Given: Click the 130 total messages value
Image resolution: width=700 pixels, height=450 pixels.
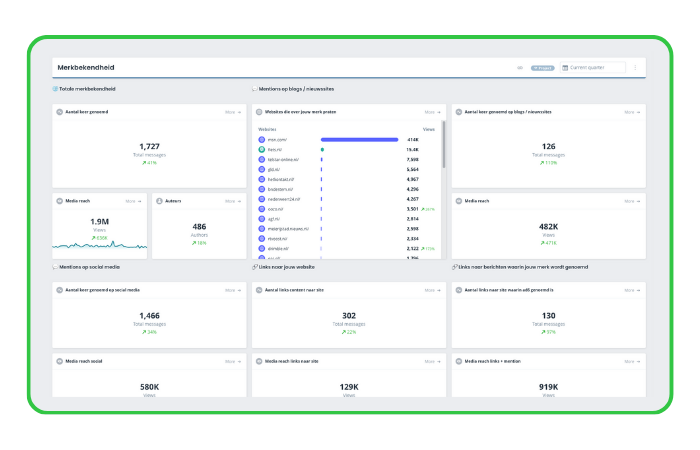Looking at the screenshot, I should (548, 316).
